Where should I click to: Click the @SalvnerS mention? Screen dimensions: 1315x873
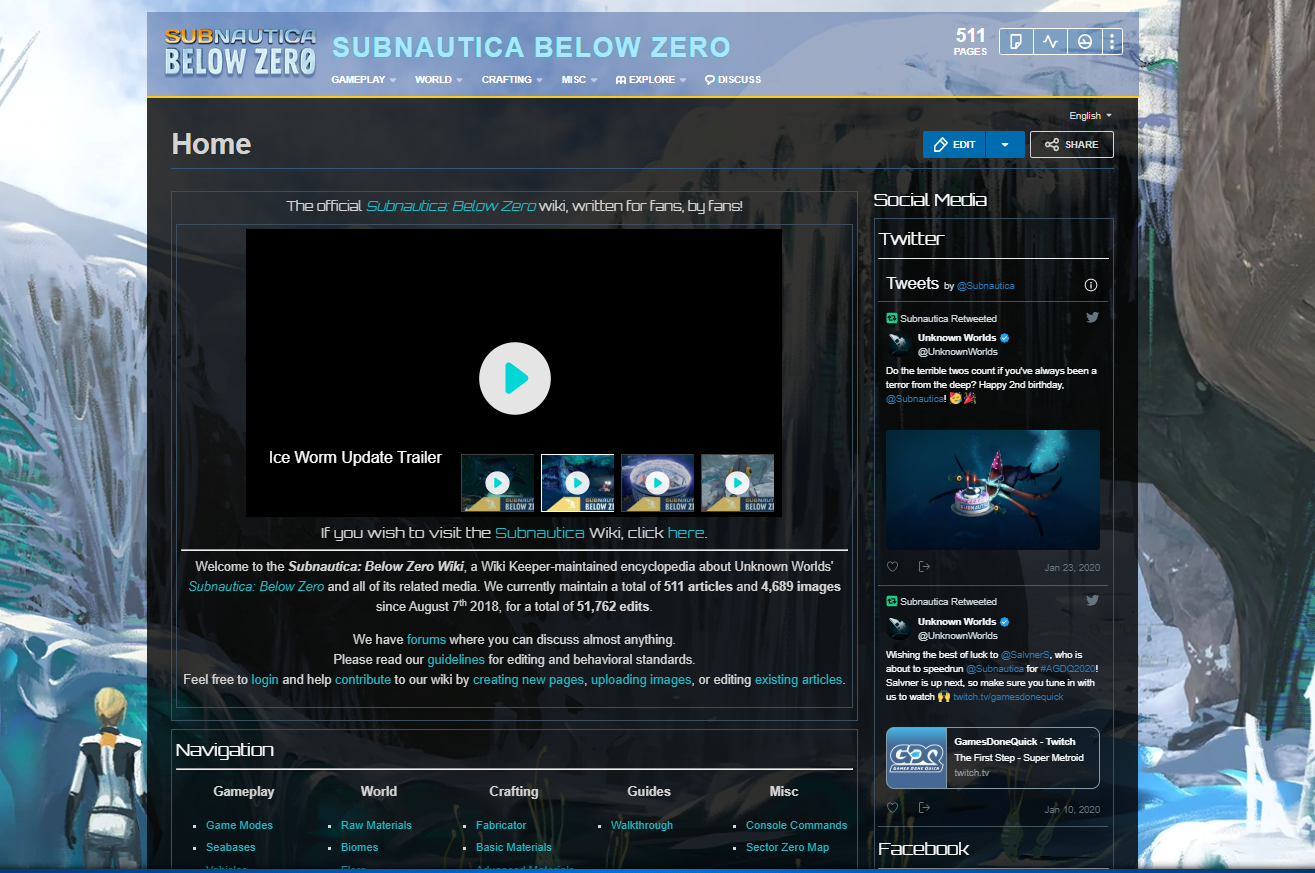click(1027, 654)
